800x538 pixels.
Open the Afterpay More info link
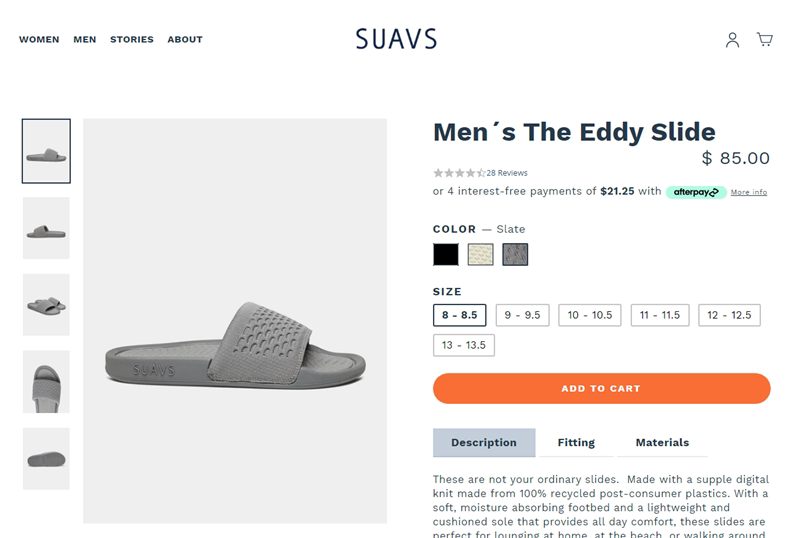(x=748, y=192)
